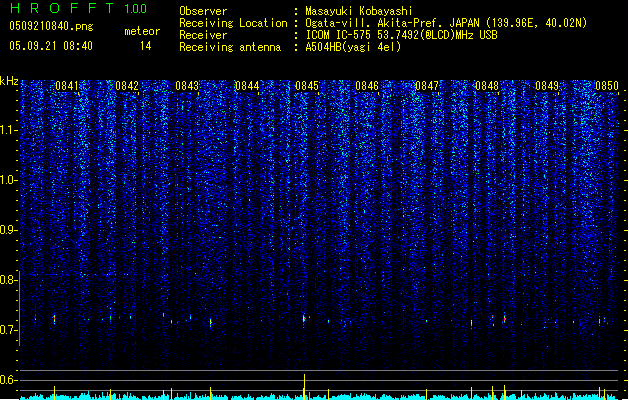Click the 0843 time marker

[x=187, y=85]
